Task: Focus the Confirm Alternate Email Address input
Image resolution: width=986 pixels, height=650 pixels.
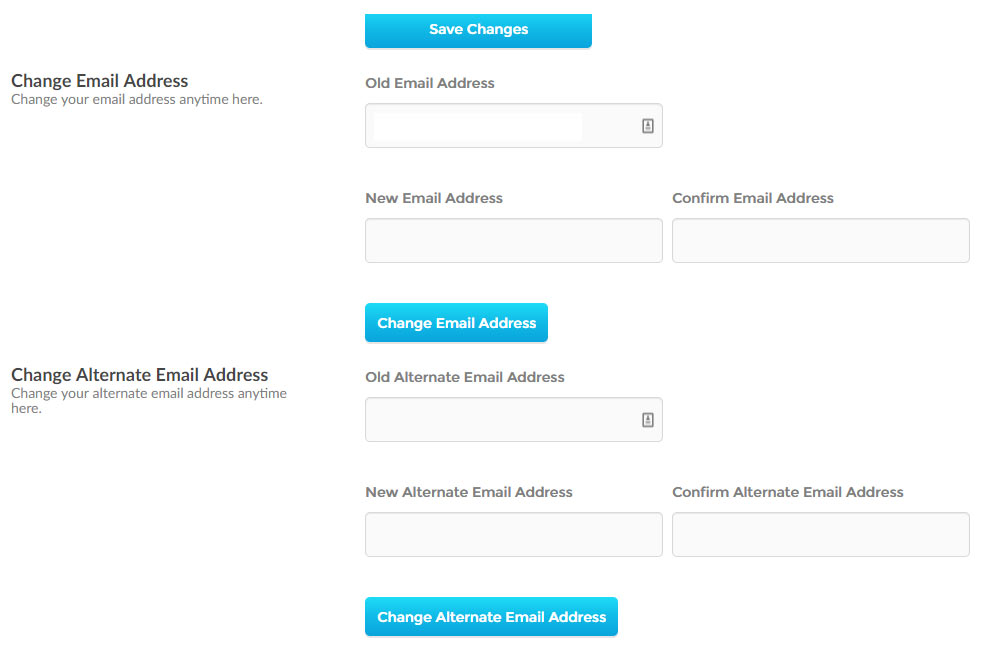Action: [x=821, y=534]
